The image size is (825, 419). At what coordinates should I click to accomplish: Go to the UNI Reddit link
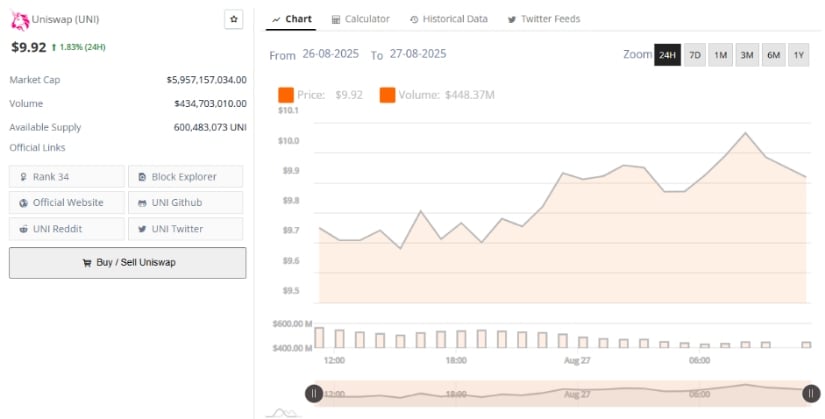click(67, 228)
